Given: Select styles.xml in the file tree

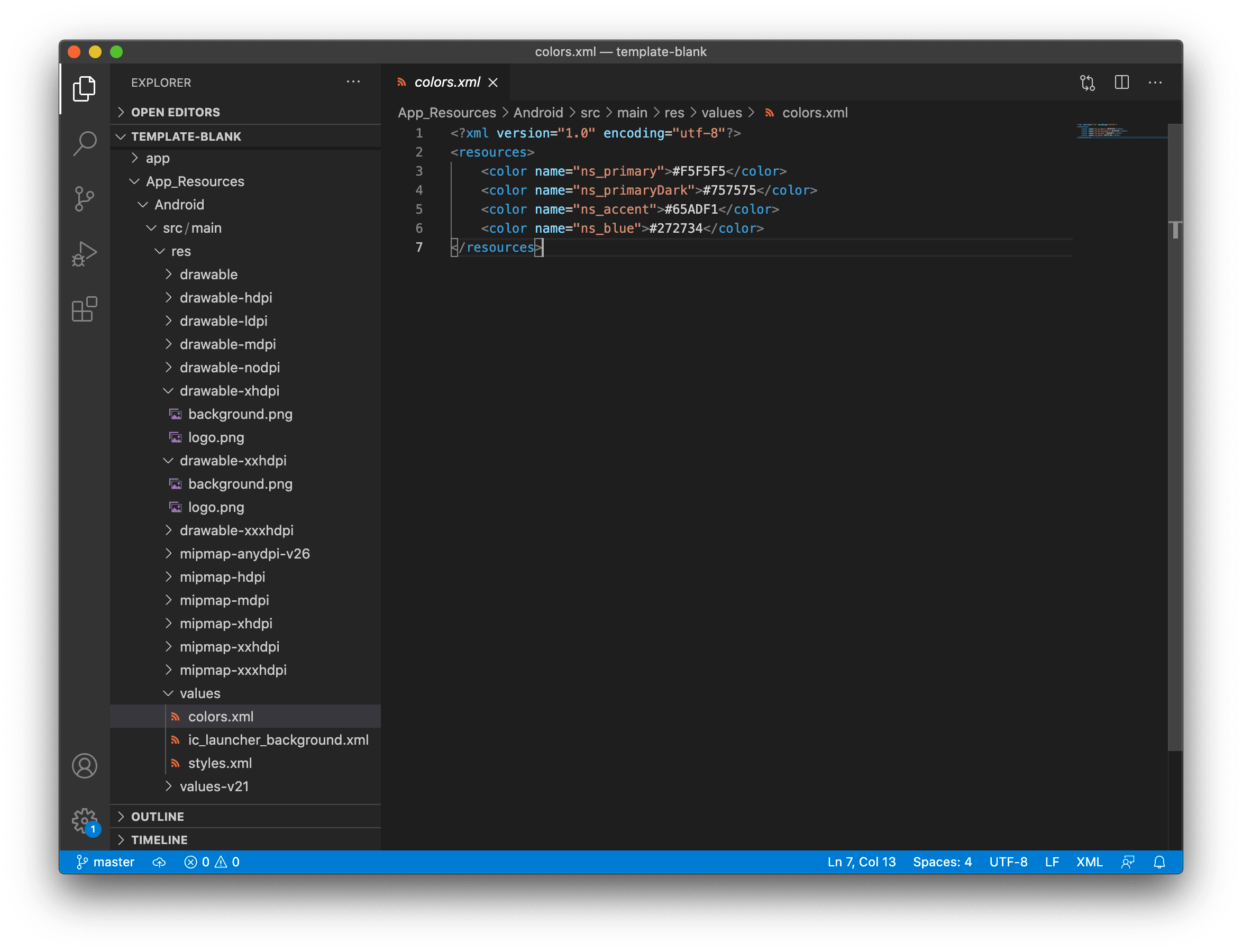Looking at the screenshot, I should tap(221, 763).
